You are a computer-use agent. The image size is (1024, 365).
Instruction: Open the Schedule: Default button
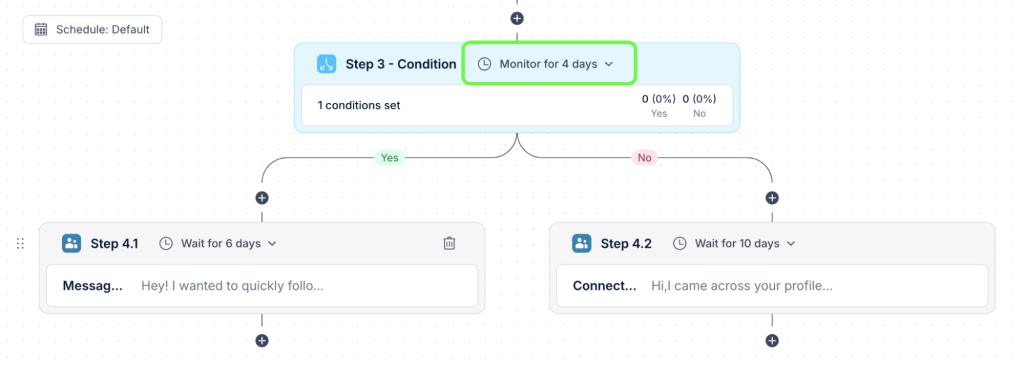(92, 29)
